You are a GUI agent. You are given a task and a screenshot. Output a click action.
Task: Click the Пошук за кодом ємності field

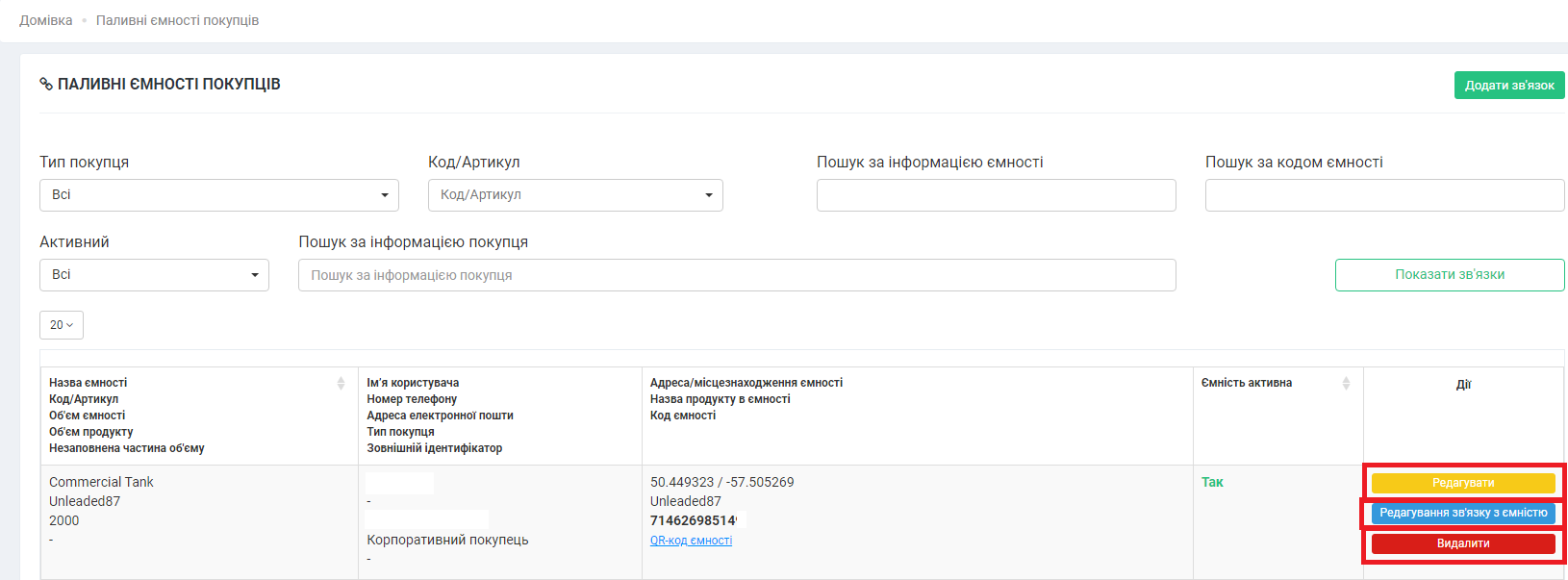point(1384,195)
